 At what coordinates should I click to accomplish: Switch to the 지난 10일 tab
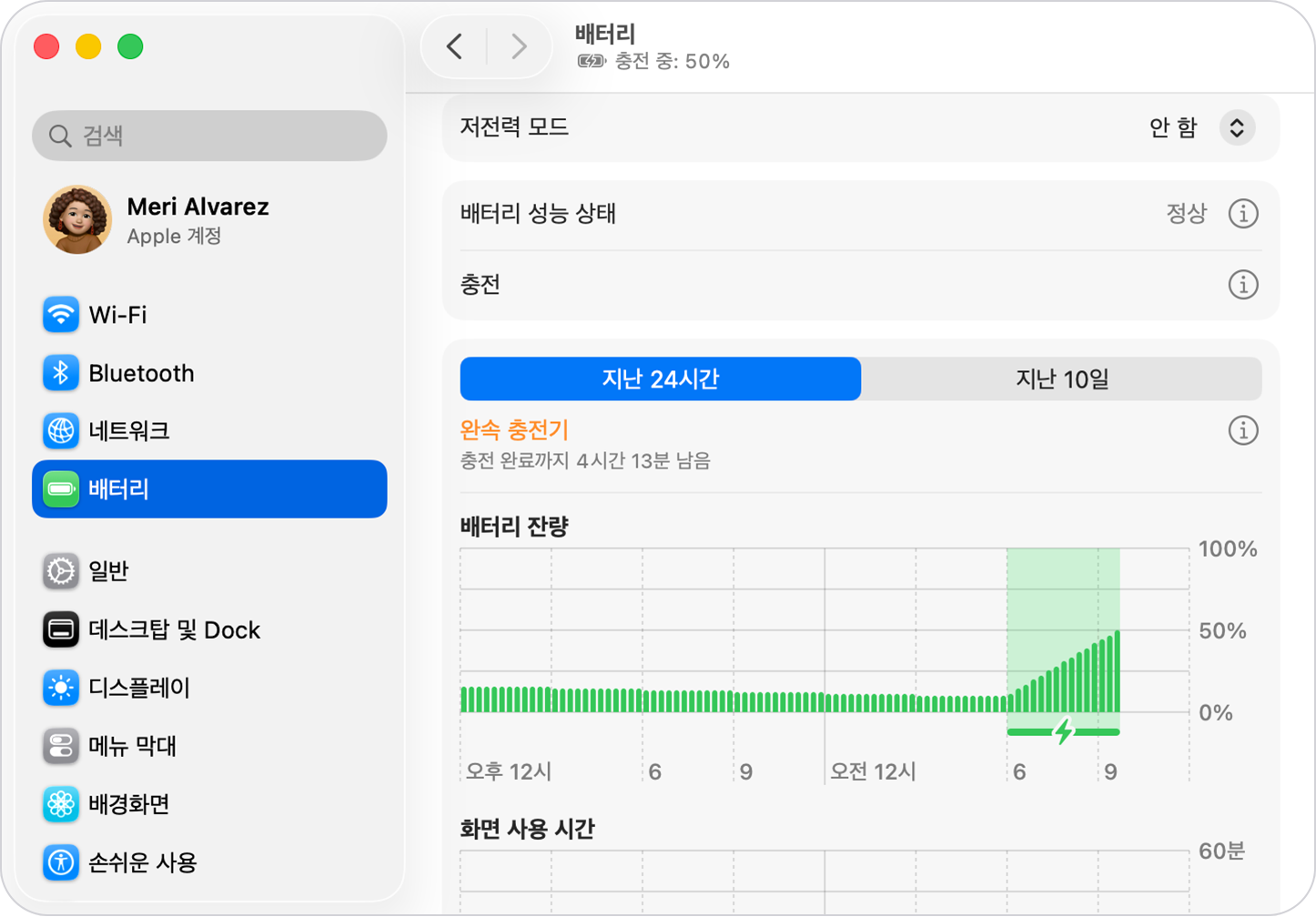click(1061, 378)
